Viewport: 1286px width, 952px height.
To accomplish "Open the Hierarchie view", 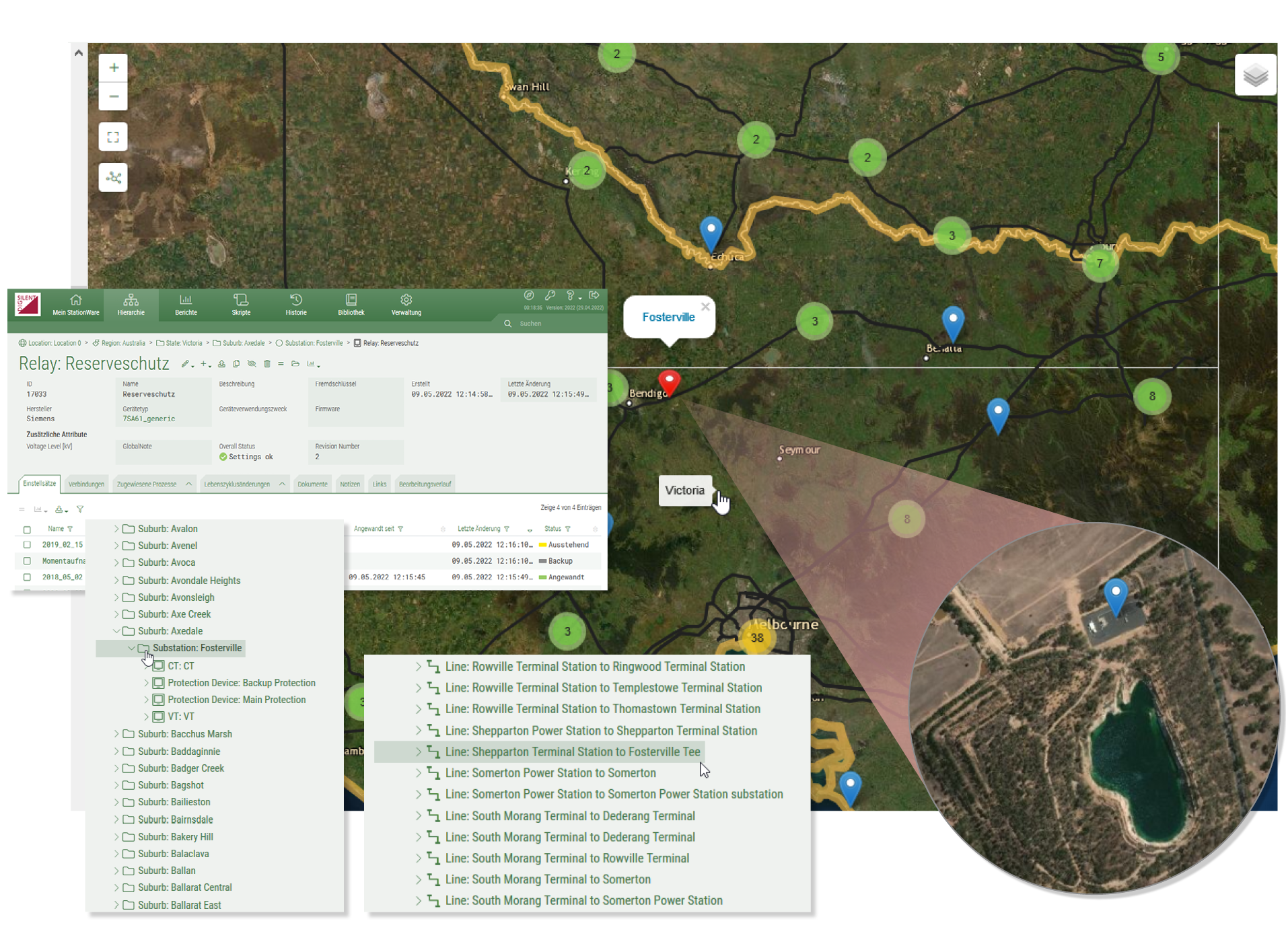I will [x=131, y=304].
